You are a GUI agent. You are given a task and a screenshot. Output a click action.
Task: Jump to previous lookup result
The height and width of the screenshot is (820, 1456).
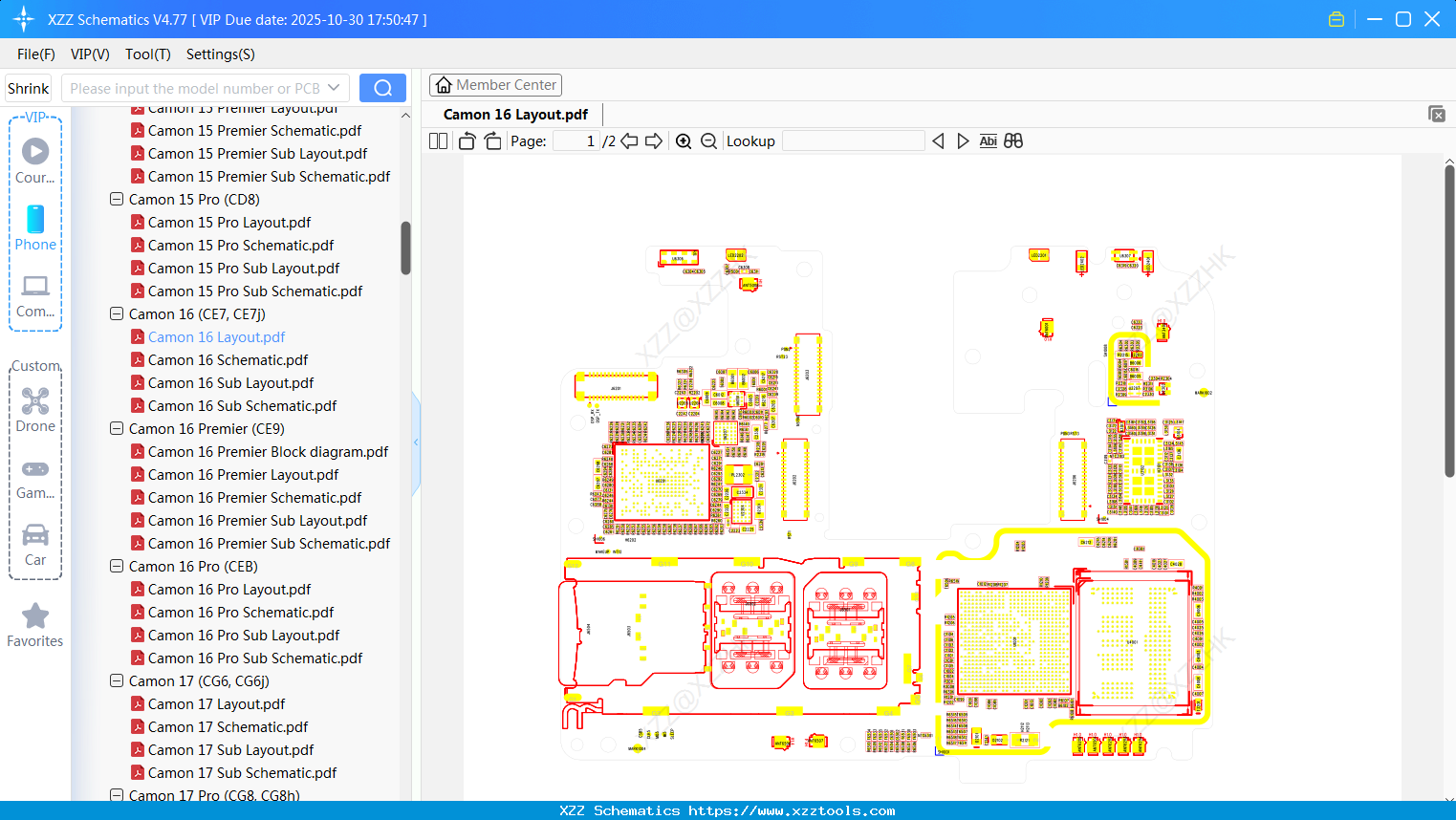click(x=938, y=141)
